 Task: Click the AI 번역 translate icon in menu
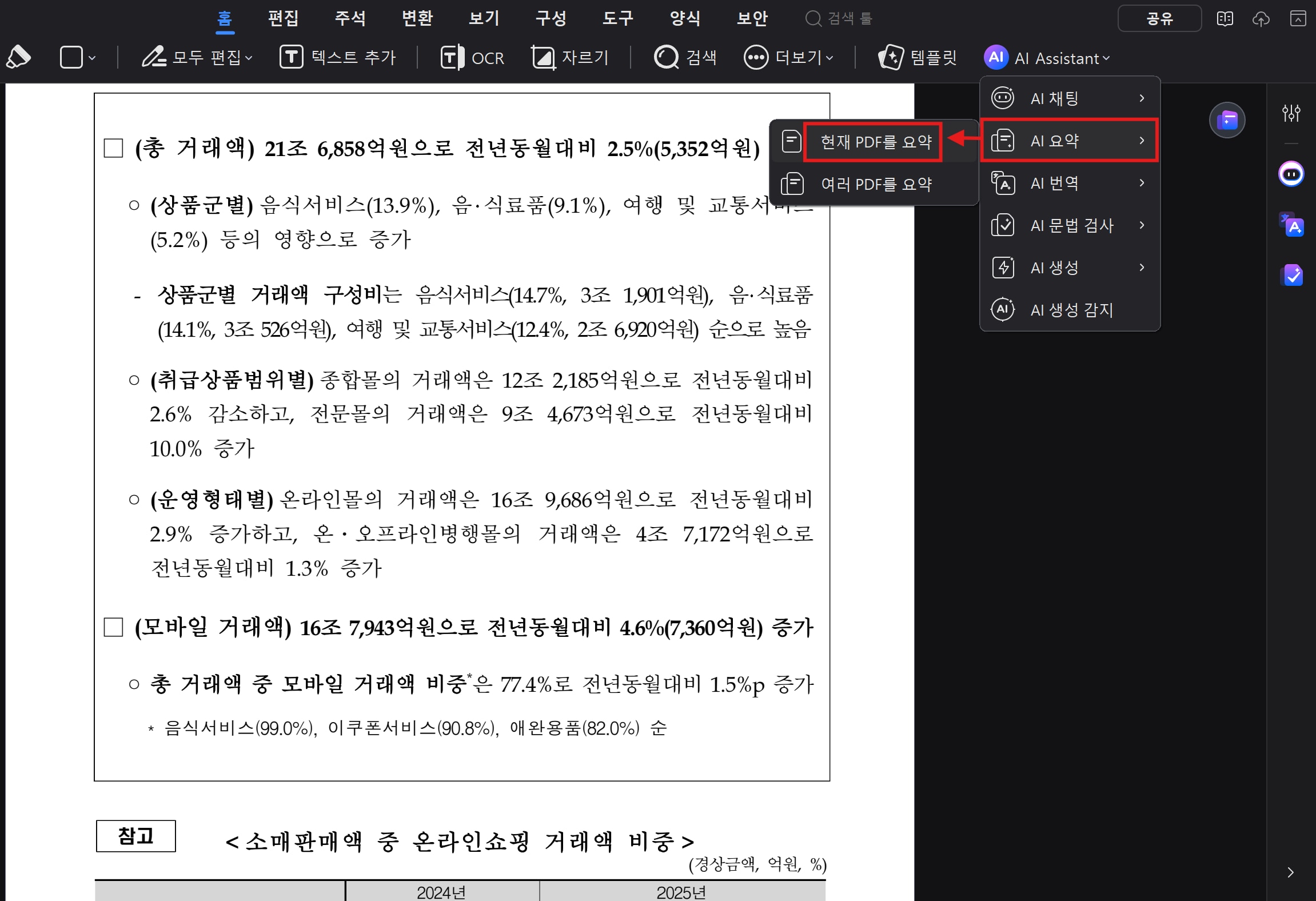click(x=1003, y=183)
